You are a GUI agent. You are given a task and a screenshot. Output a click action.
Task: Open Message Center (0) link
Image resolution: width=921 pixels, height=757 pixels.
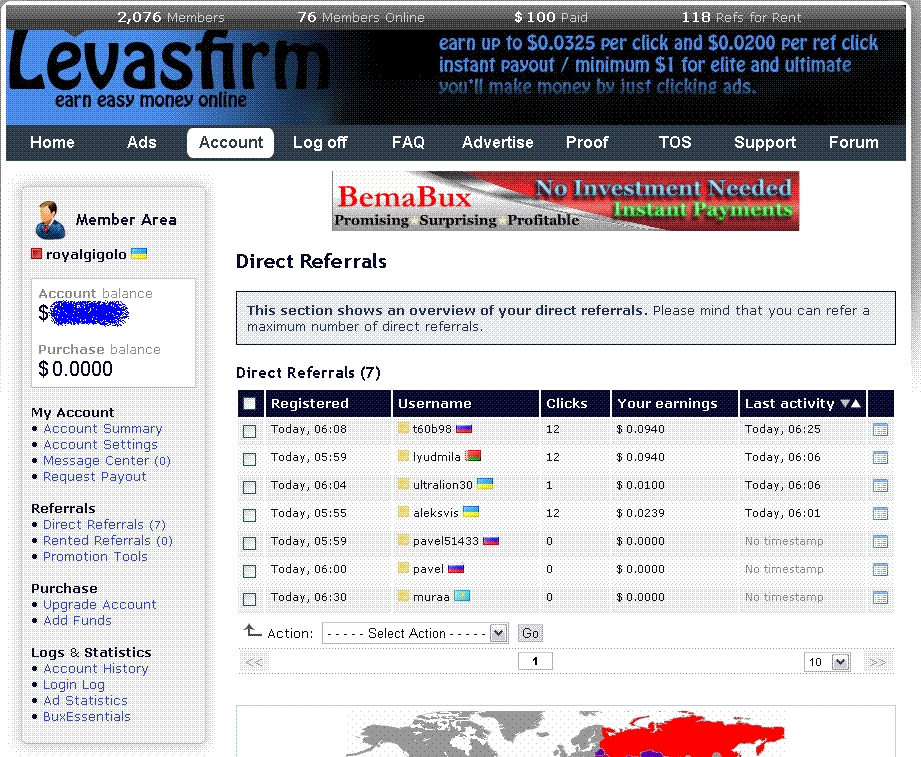pos(107,460)
